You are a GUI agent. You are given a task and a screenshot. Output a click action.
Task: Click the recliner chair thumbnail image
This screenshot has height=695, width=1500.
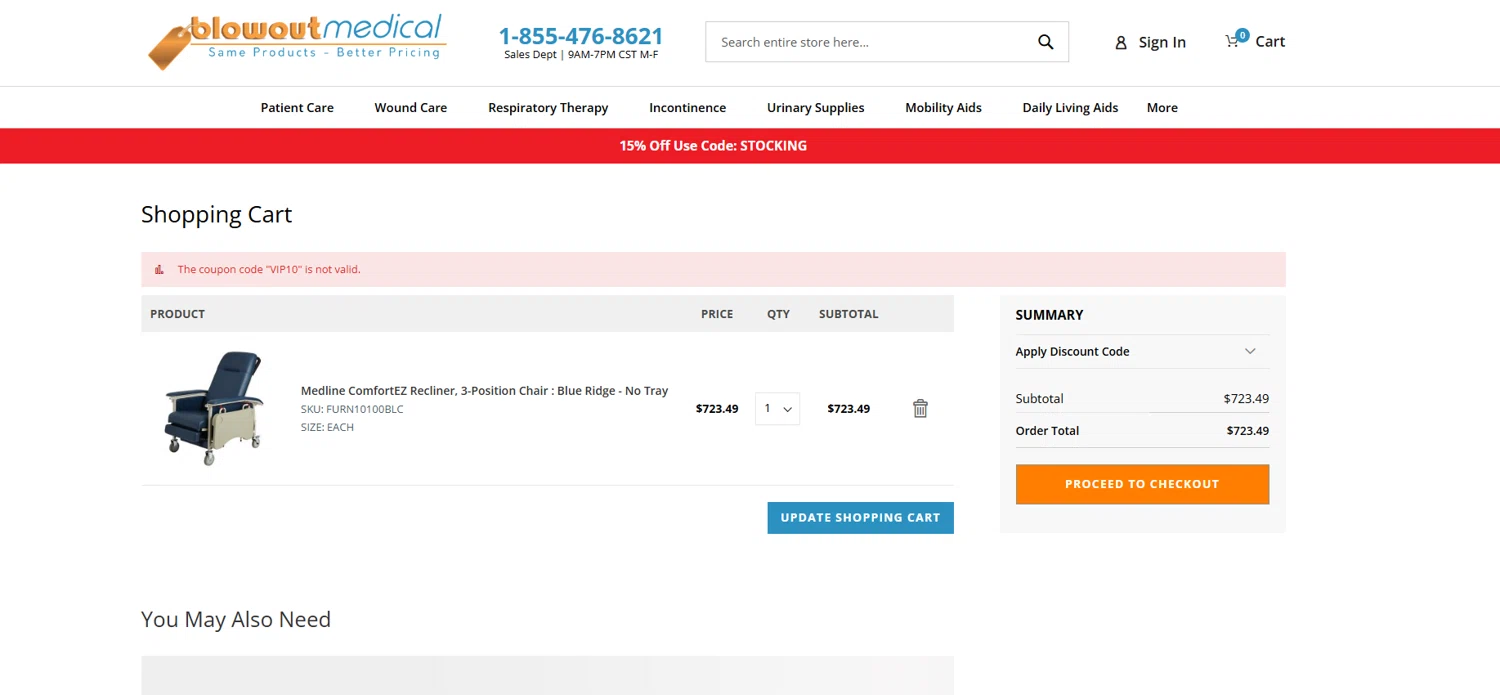click(213, 408)
